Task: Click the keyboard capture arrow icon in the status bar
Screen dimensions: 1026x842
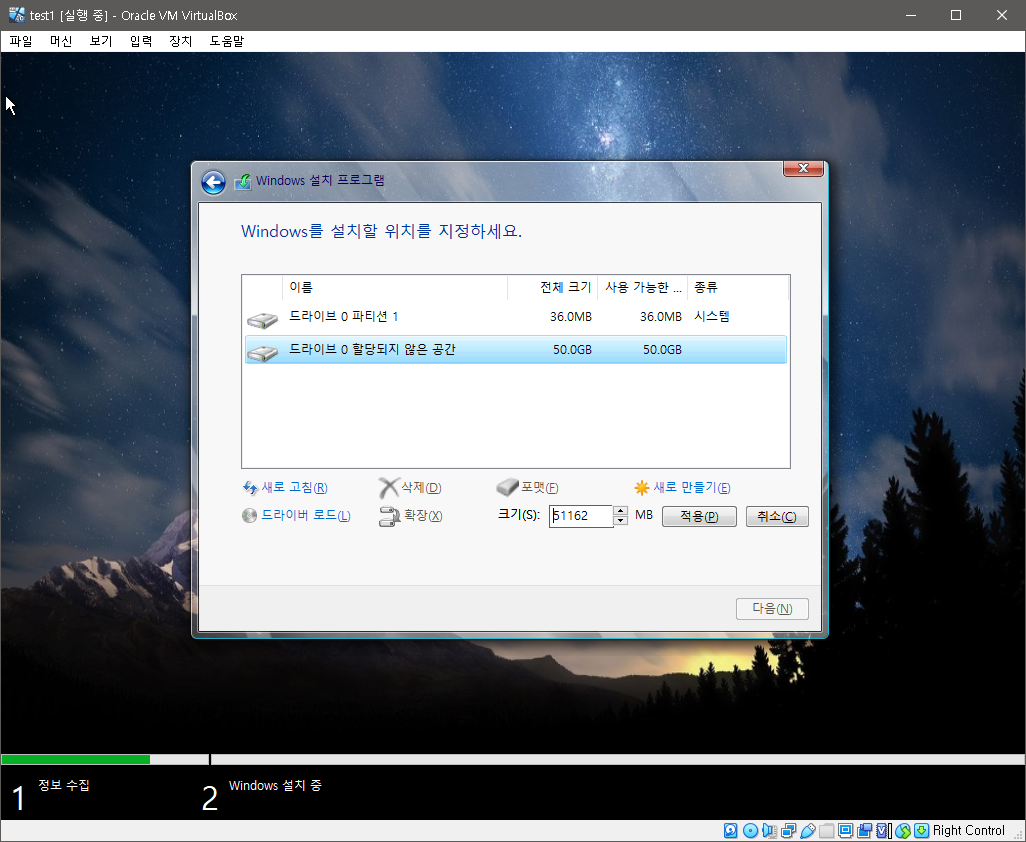Action: pyautogui.click(x=921, y=830)
